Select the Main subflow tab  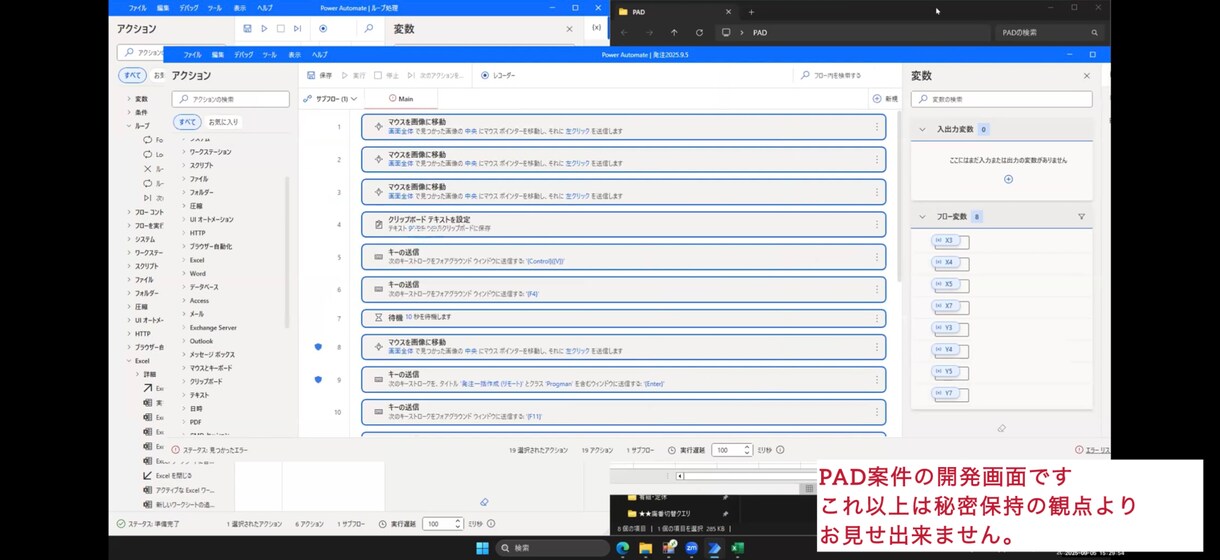pos(400,99)
